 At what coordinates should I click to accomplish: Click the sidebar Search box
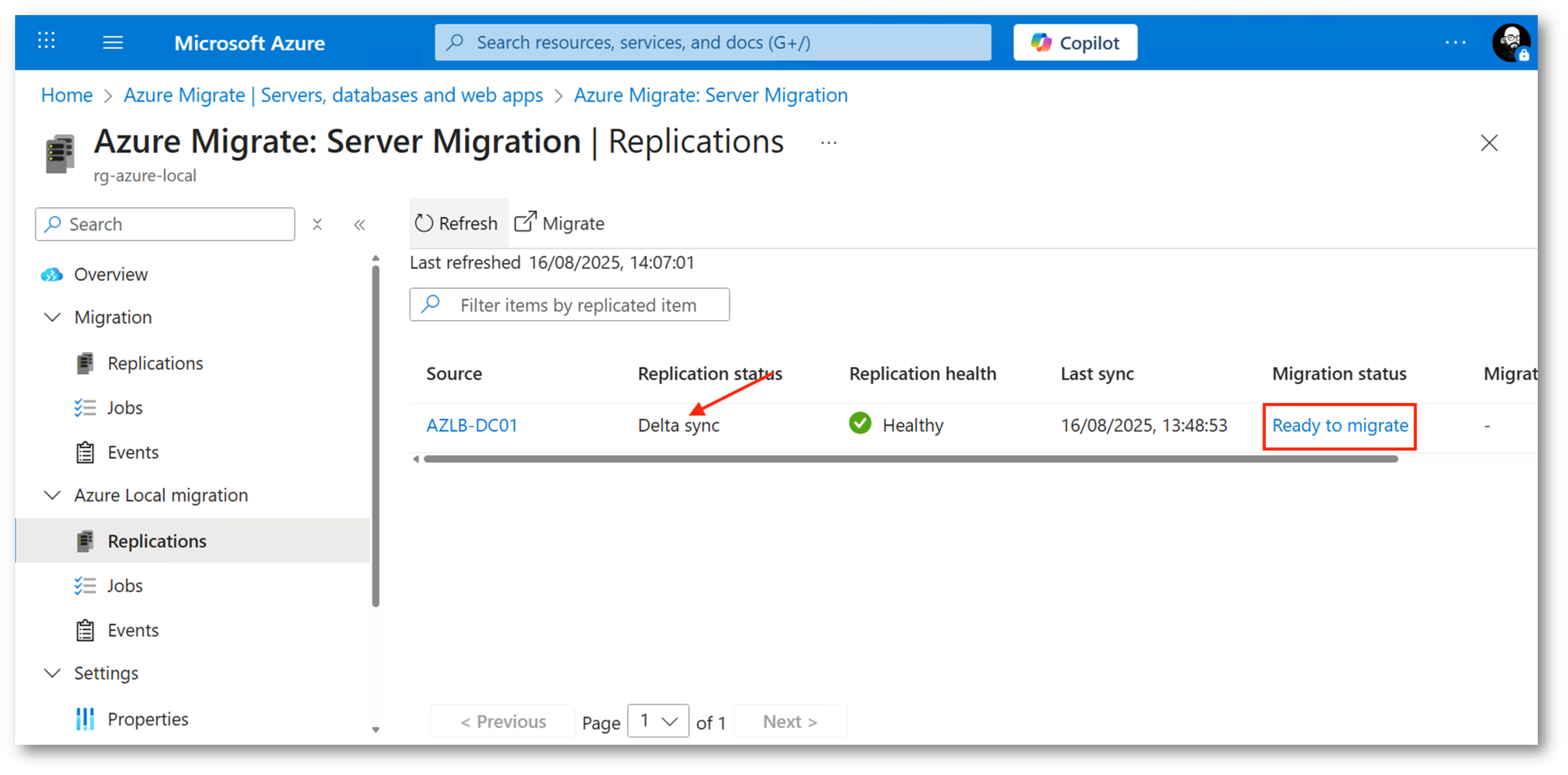[165, 224]
